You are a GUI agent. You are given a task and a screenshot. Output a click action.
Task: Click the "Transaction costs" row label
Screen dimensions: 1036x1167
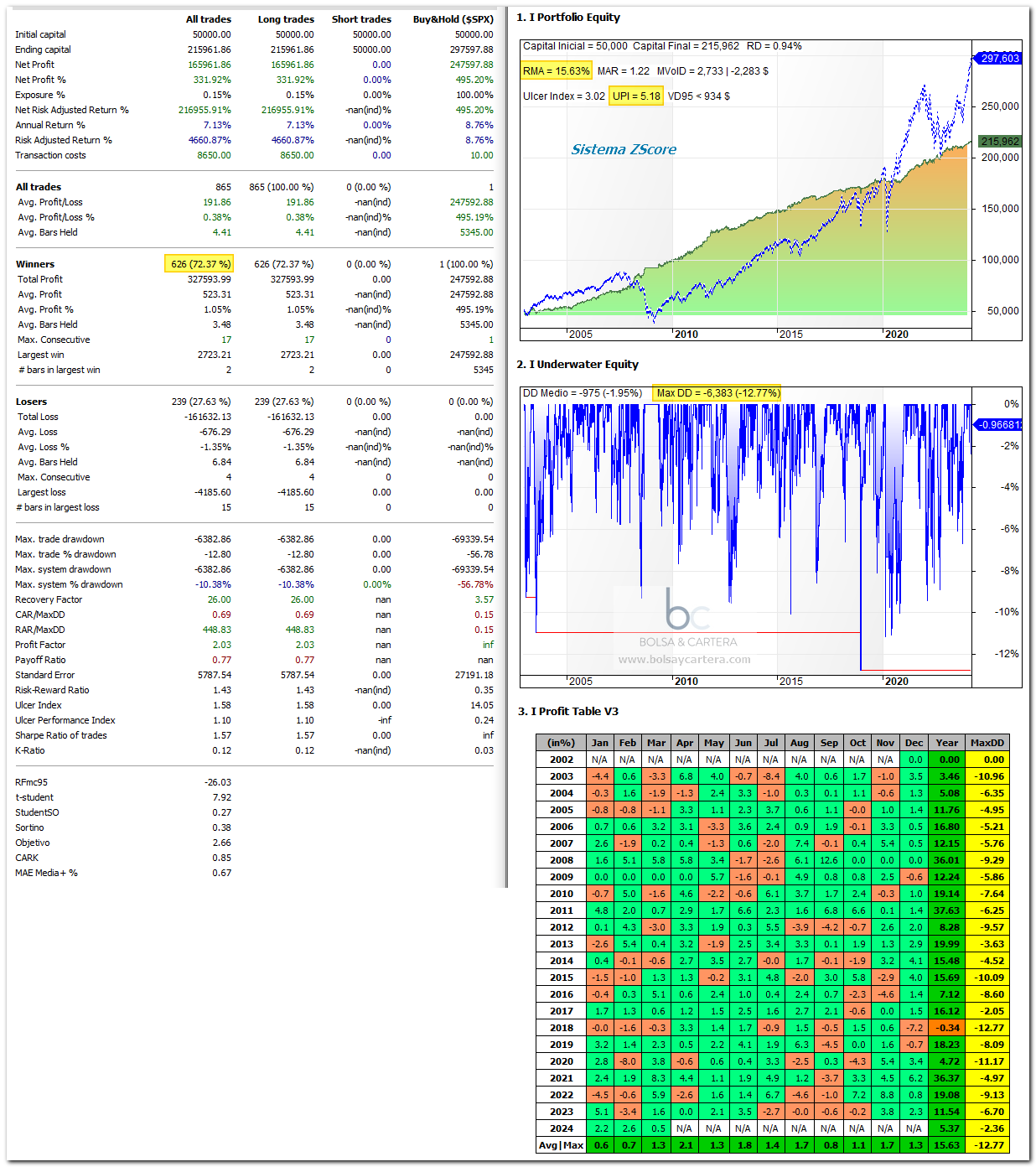click(50, 155)
